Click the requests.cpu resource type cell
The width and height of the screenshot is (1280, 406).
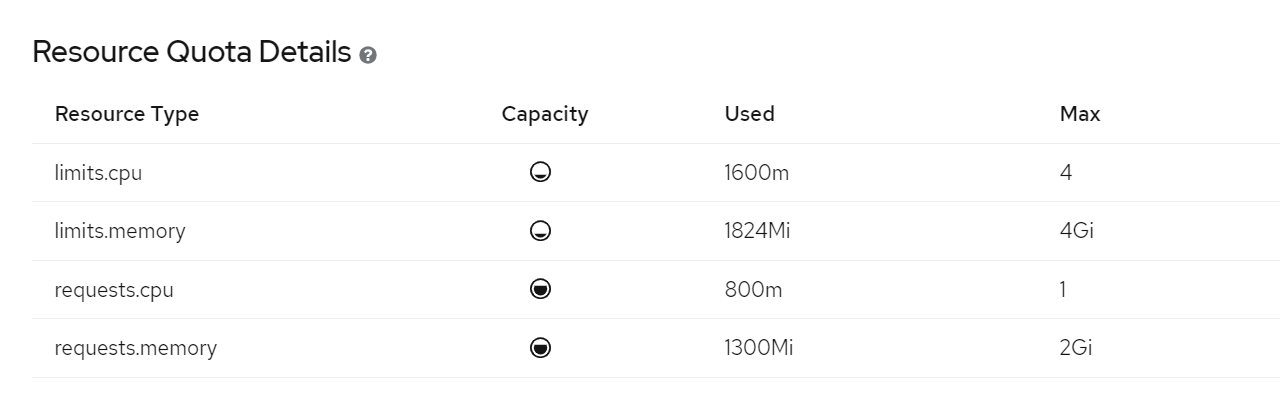115,290
